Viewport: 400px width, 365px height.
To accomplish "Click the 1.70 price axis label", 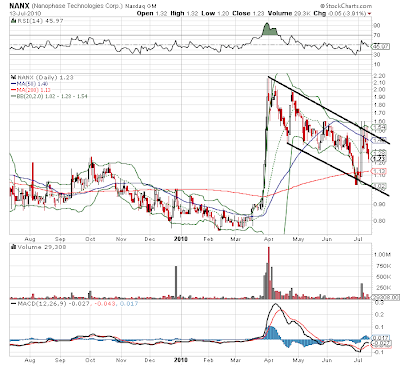I will point(379,113).
